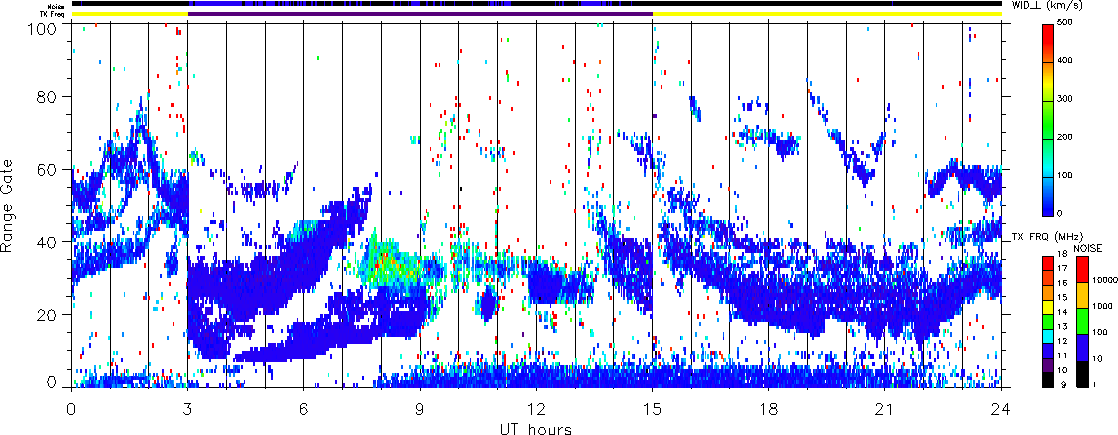Viewport: 1118px width, 435px height.
Task: Click the x-axis tick label '9'
Action: (x=420, y=408)
